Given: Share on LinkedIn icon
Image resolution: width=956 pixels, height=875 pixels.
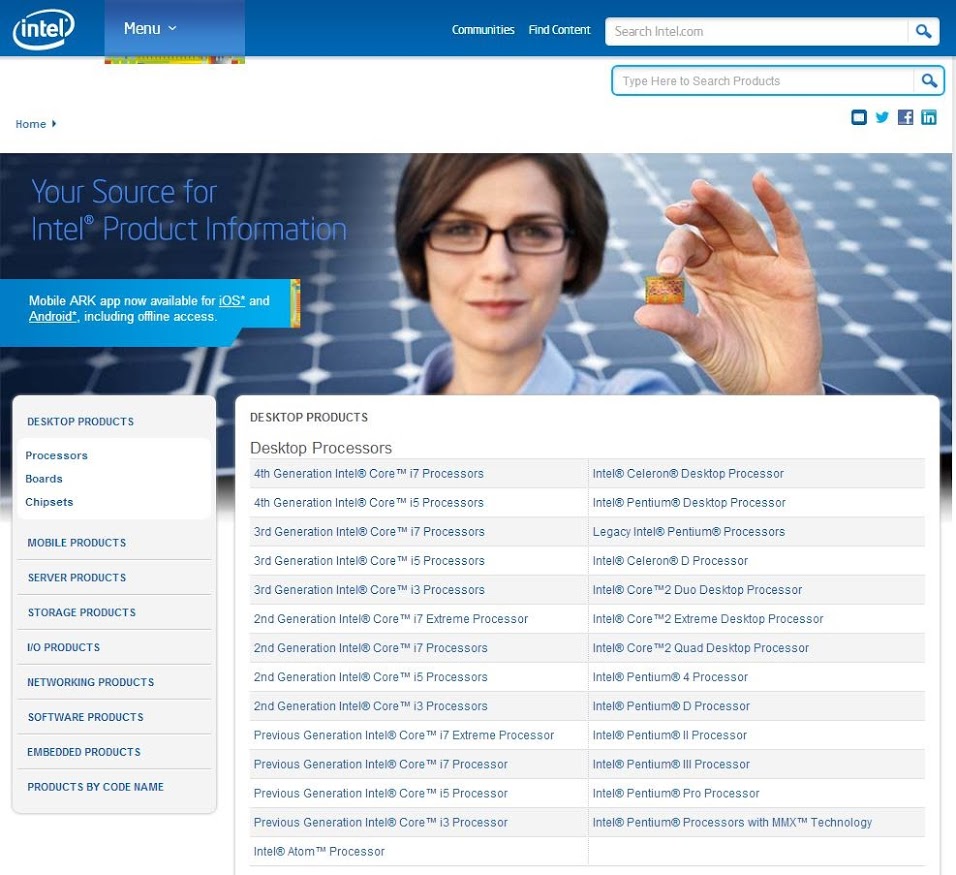Looking at the screenshot, I should (929, 117).
